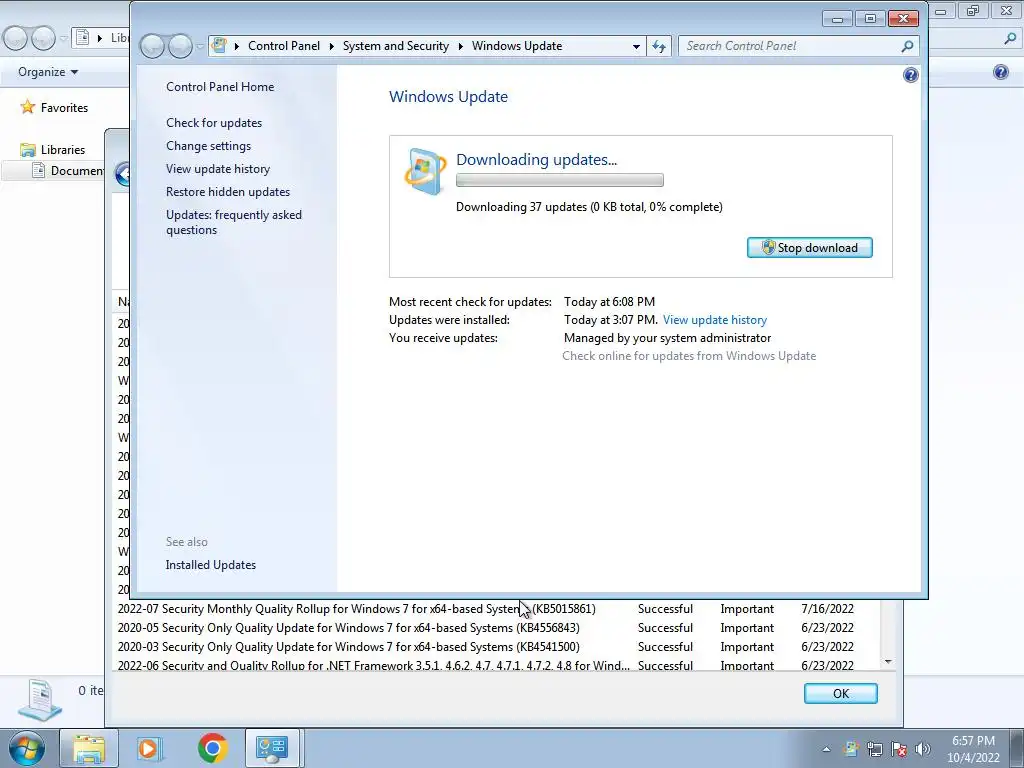Click the System and Security breadcrumb

pyautogui.click(x=396, y=46)
